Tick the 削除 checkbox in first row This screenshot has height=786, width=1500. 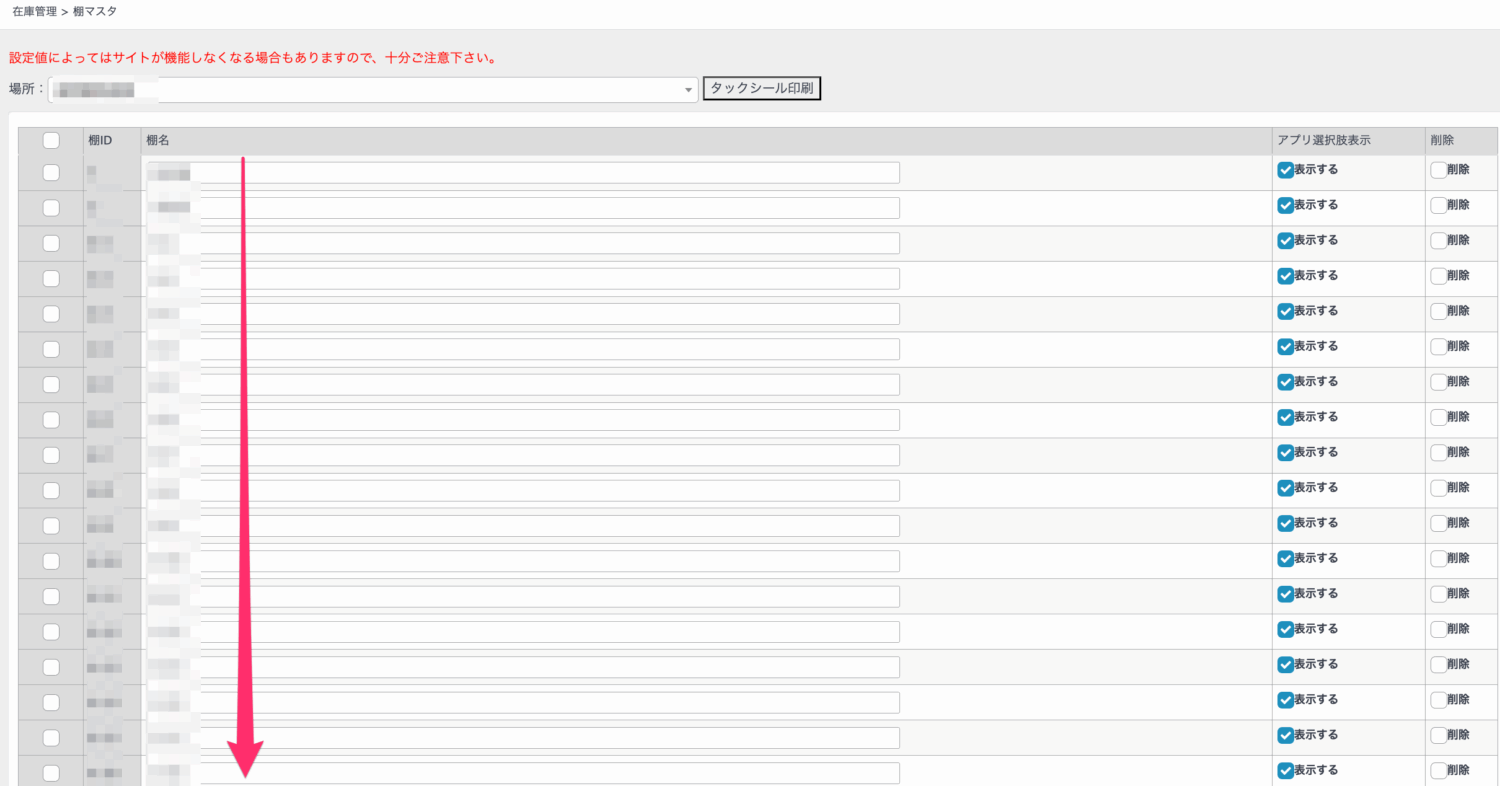tap(1438, 170)
